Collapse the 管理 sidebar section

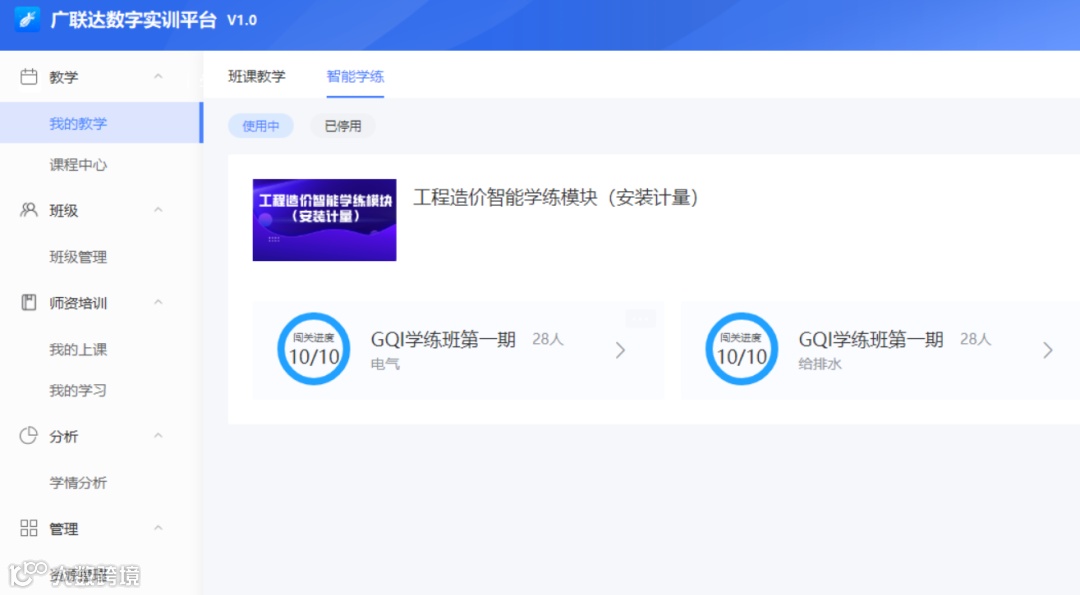tap(158, 528)
